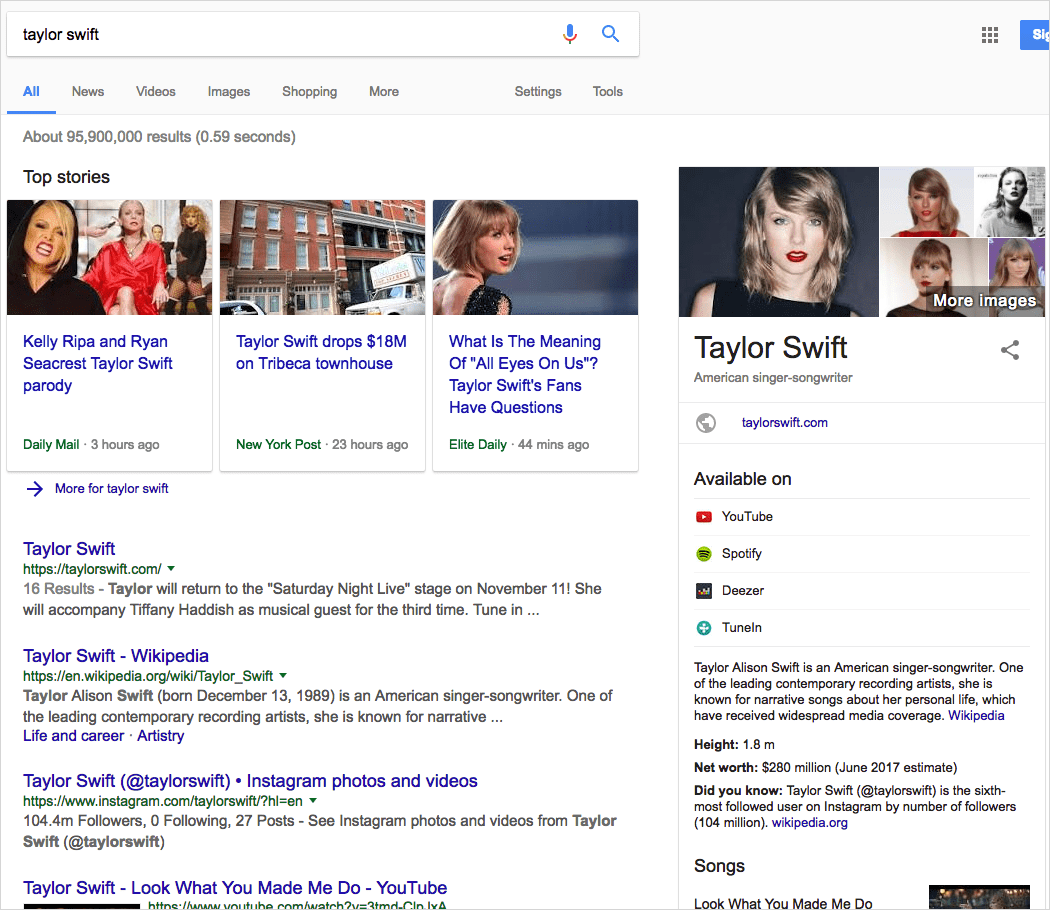Open Taylor Swift drops $18M Tribeca townhouse story
This screenshot has height=910, width=1050.
click(x=321, y=353)
